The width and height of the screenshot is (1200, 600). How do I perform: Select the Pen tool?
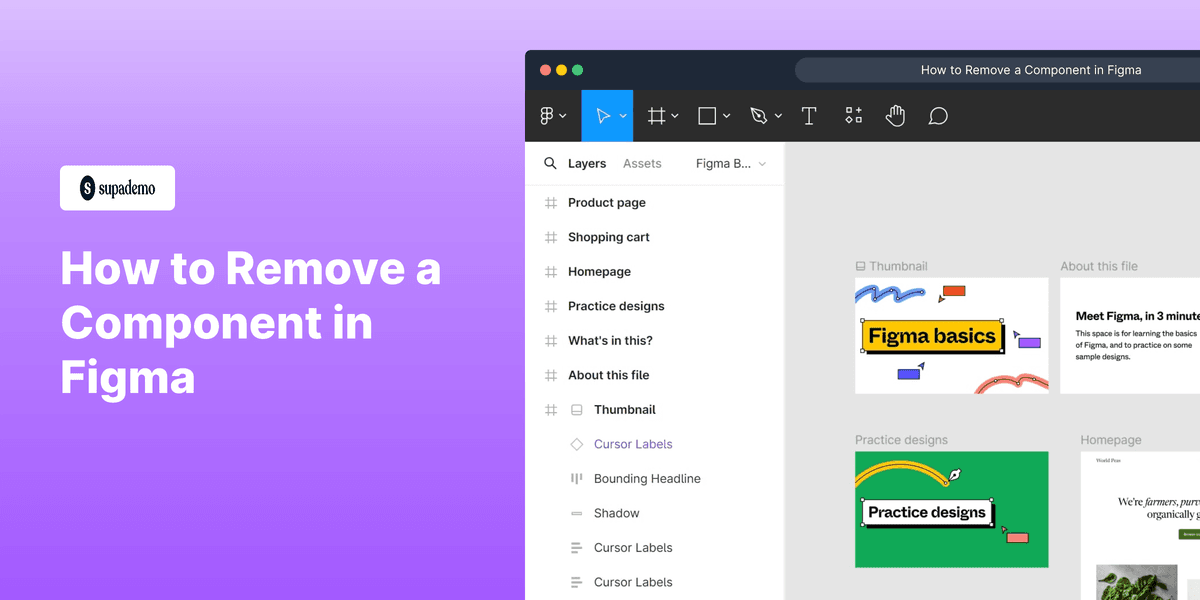[x=760, y=115]
